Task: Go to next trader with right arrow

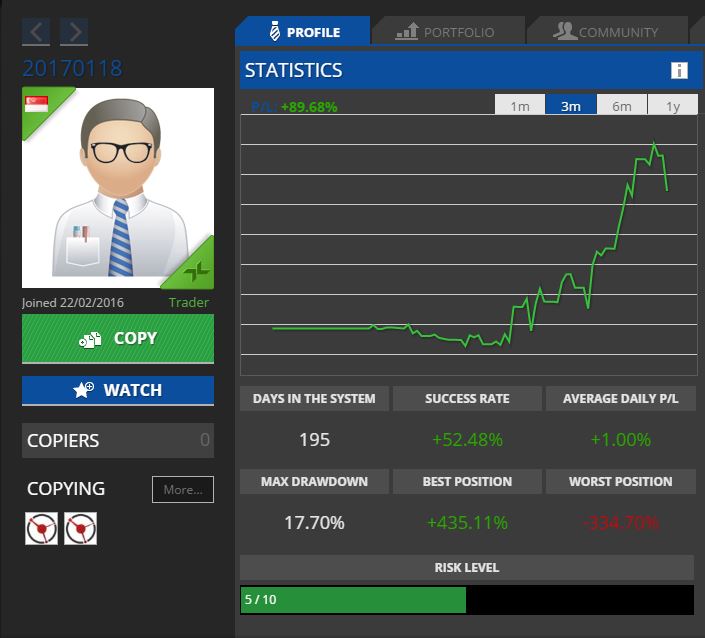Action: tap(73, 32)
